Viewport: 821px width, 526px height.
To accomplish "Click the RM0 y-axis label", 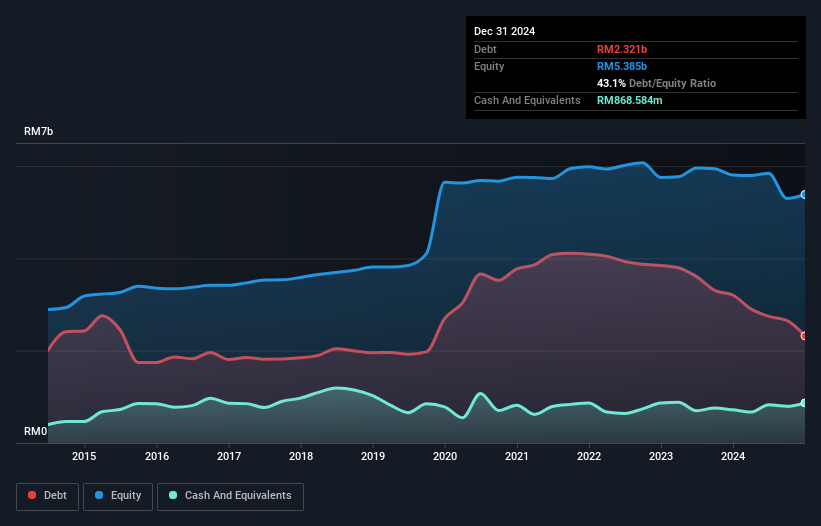I will click(36, 431).
